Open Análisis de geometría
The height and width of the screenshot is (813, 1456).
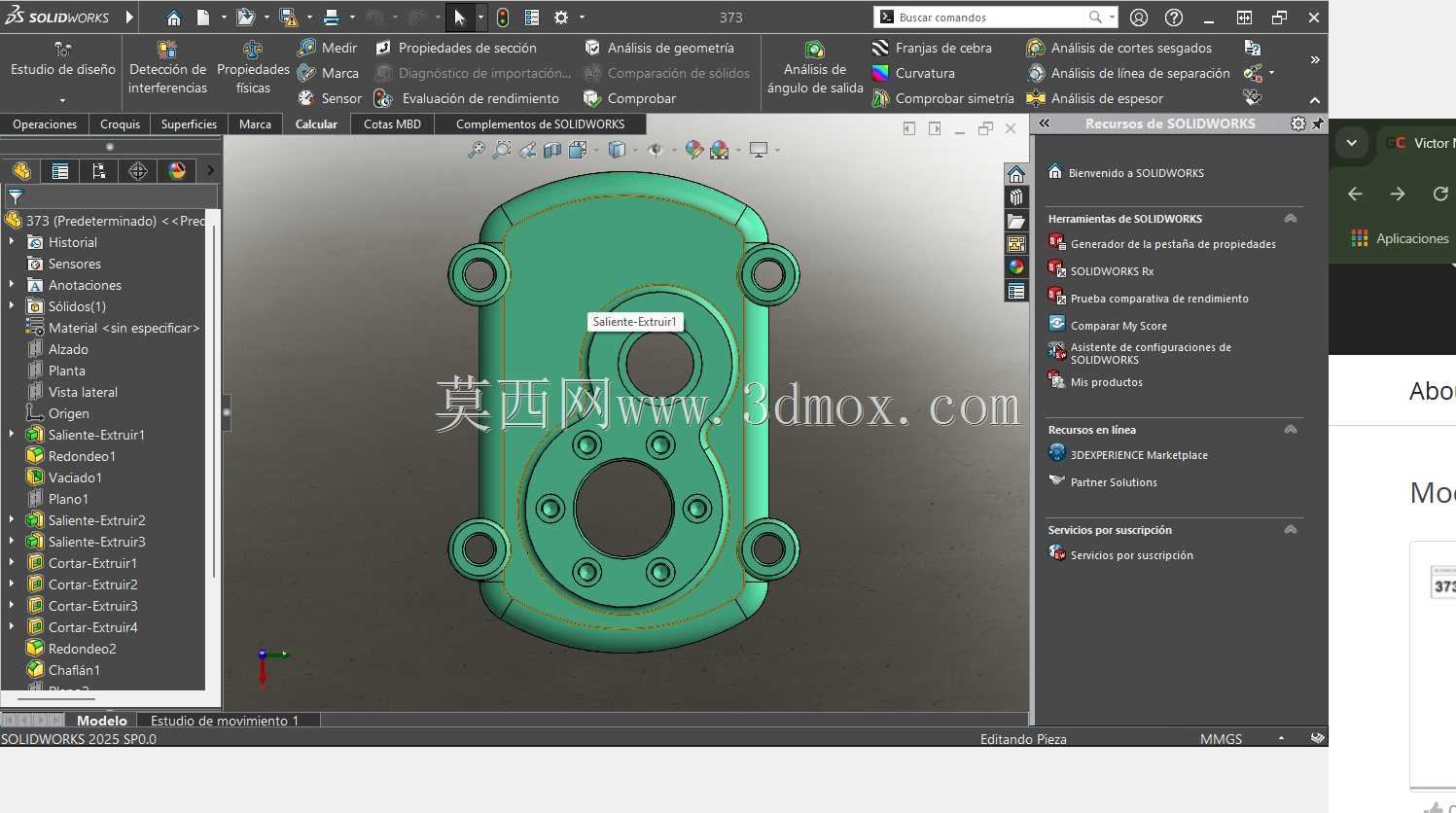658,48
